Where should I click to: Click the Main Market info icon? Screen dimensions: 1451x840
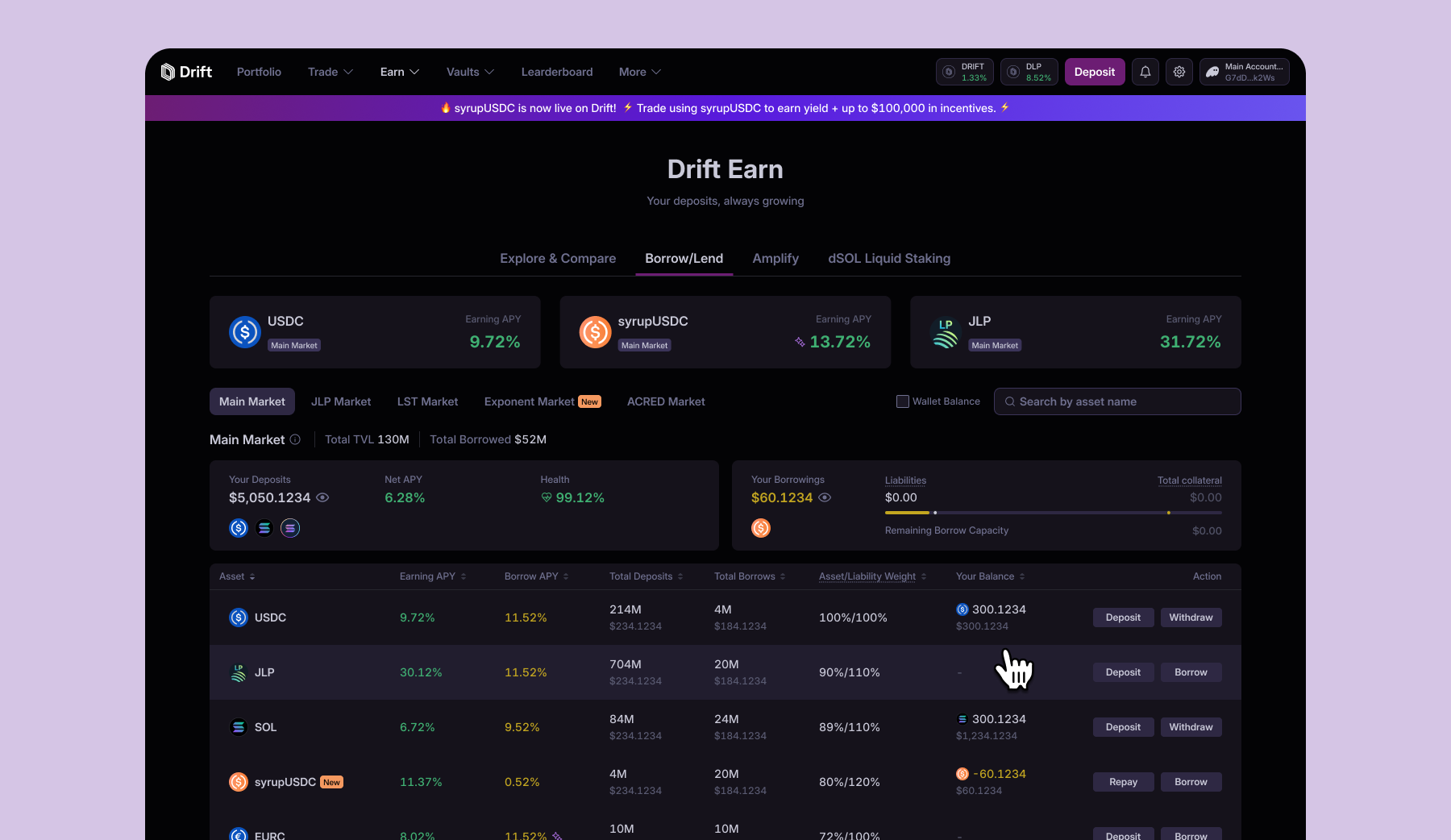(x=295, y=439)
